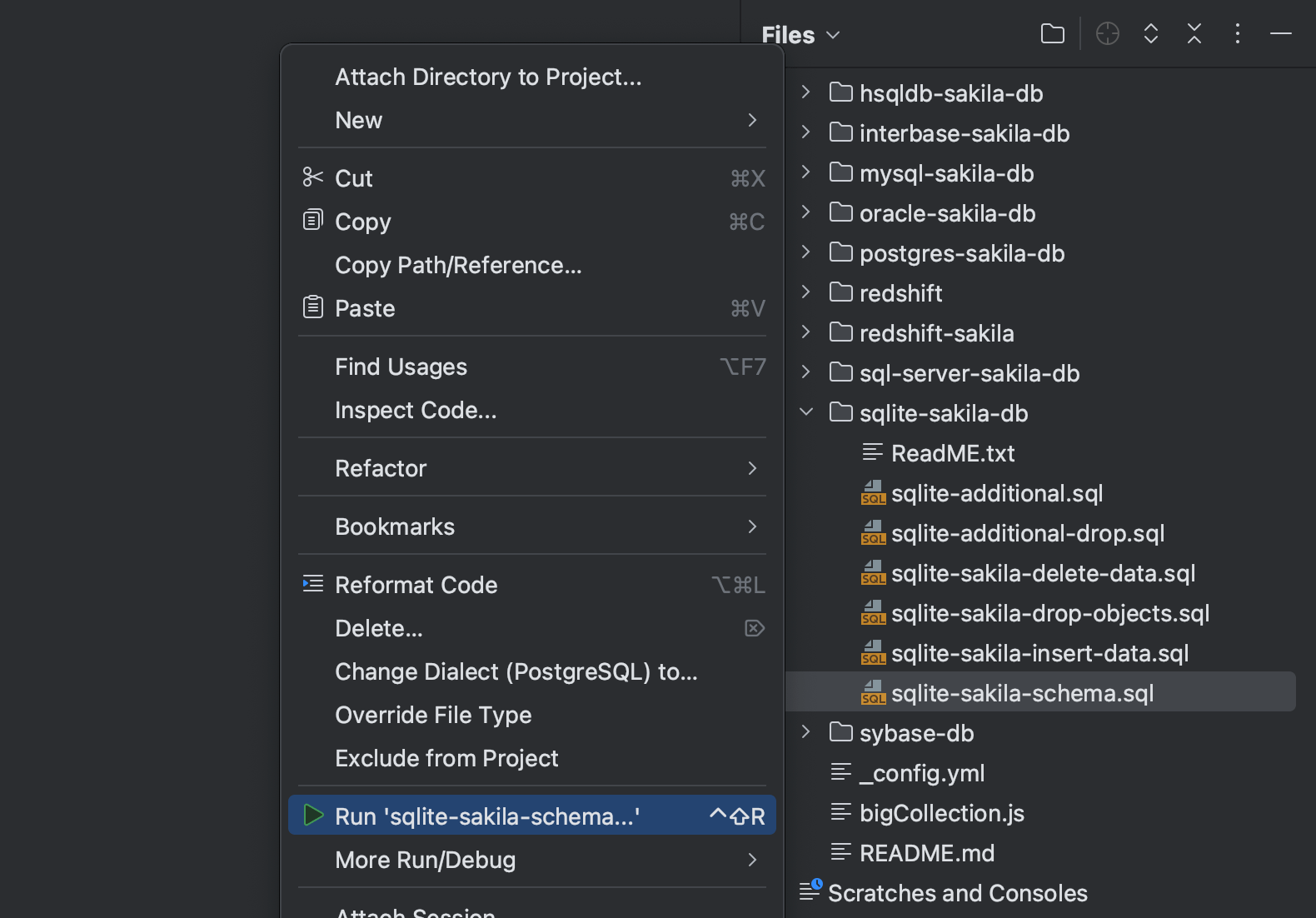
Task: Select Change Dialect (PostgreSQL) to... option
Action: pos(516,671)
